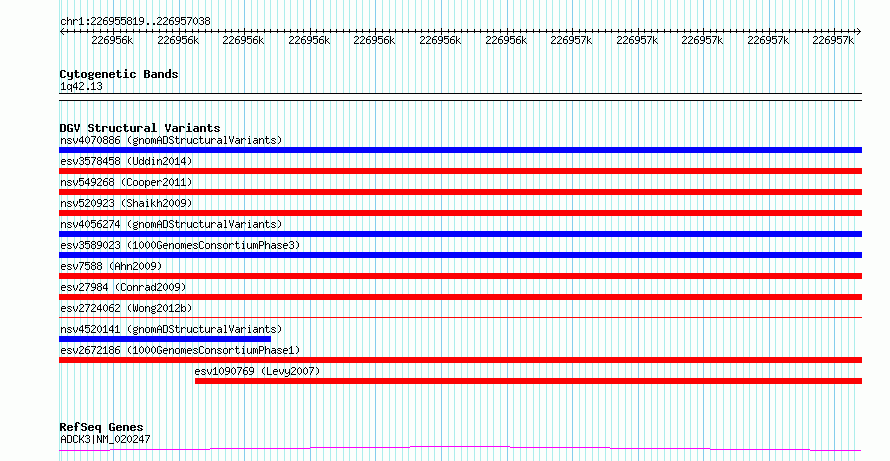The width and height of the screenshot is (890, 461).
Task: Click the ADCK3|NM_020247 gene label
Action: click(105, 439)
